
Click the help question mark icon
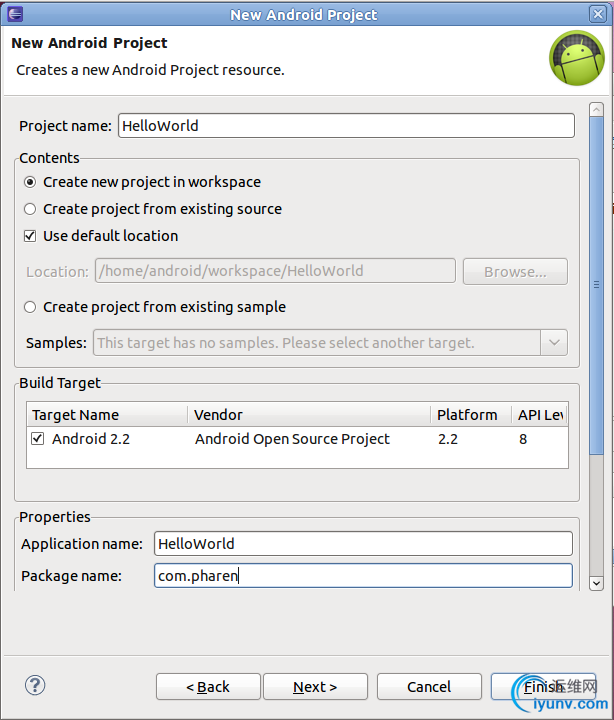click(35, 685)
